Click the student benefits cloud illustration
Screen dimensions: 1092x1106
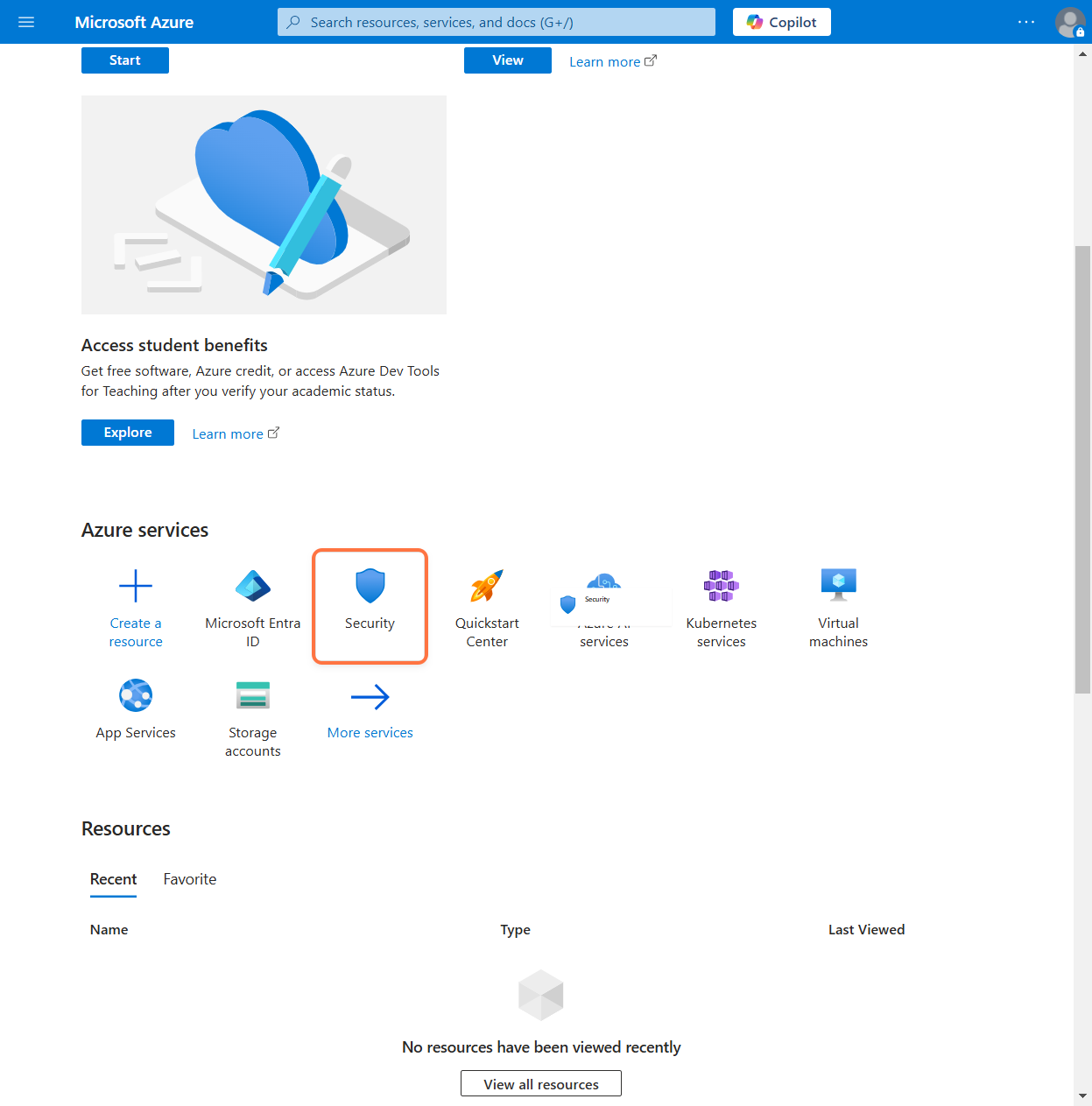264,205
